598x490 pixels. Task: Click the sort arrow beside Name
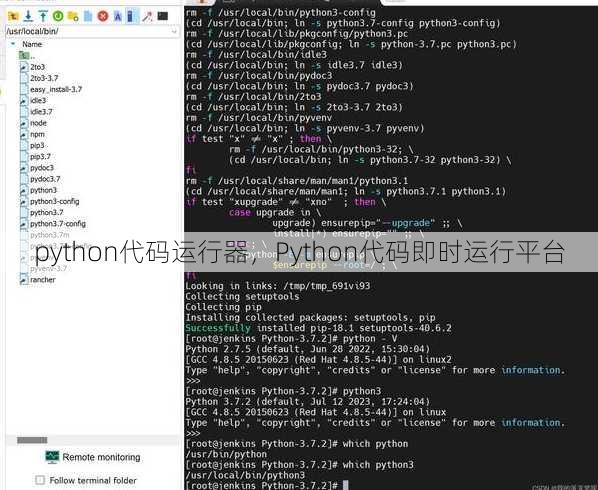pos(13,44)
